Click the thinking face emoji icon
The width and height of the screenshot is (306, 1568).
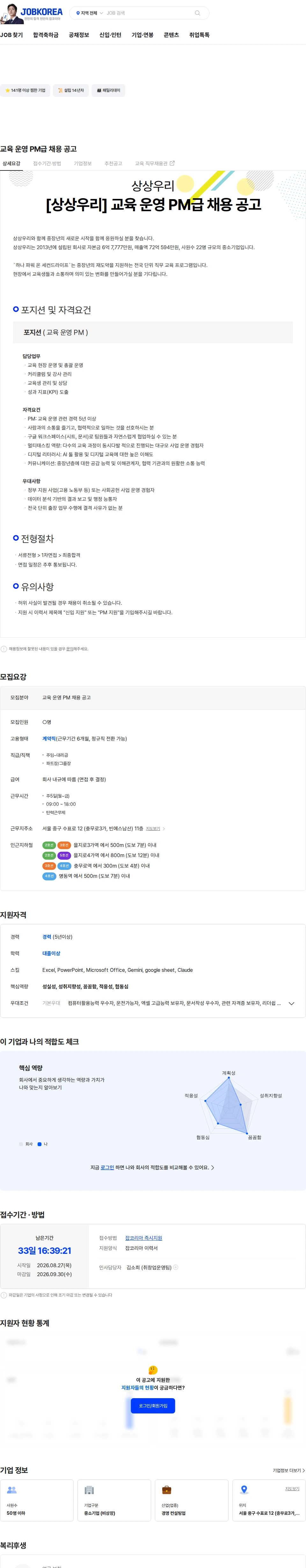(153, 1370)
